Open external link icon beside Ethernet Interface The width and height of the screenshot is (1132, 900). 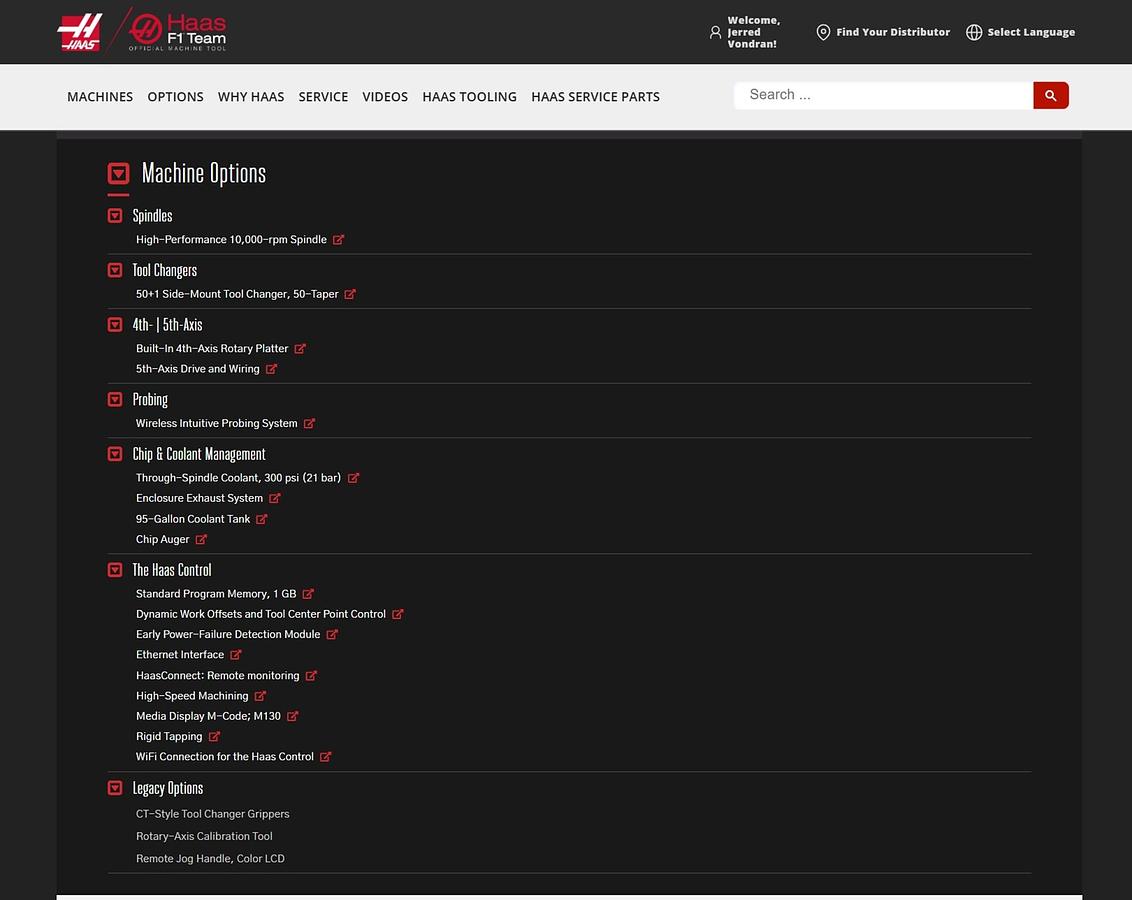tap(236, 655)
